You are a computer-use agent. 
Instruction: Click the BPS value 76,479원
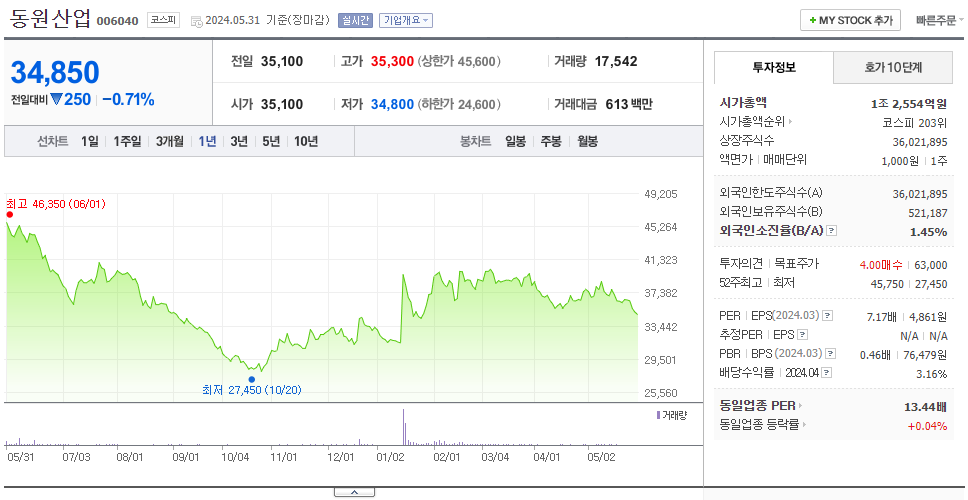[925, 355]
